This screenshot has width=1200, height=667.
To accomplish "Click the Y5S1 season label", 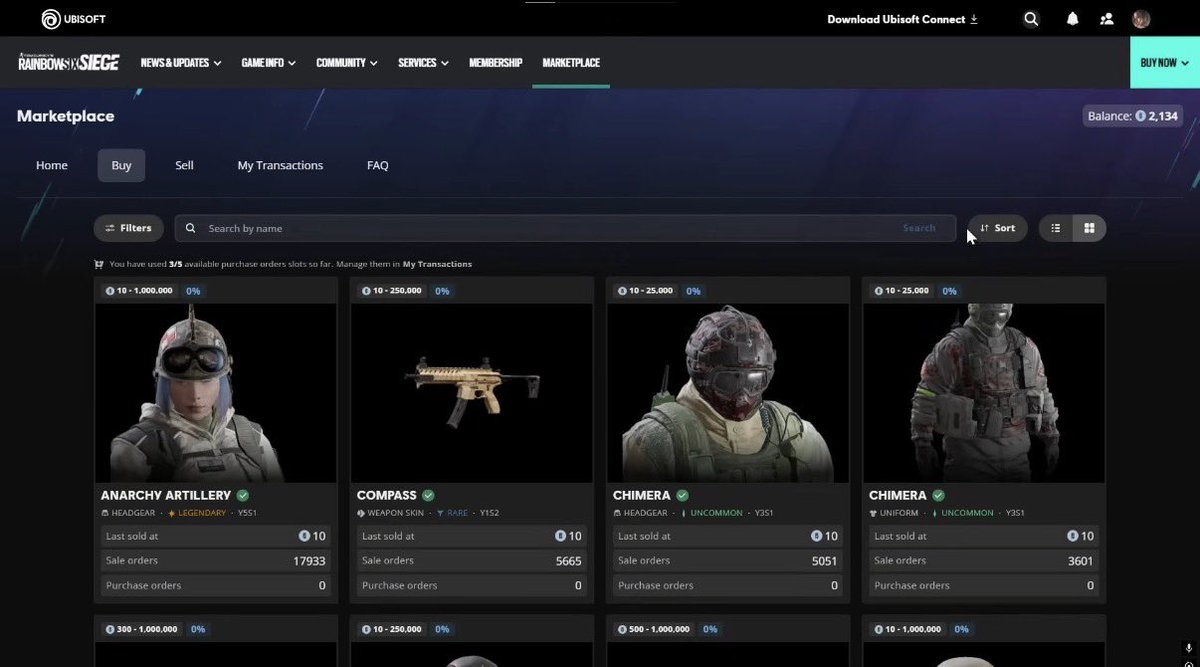I will click(x=248, y=513).
